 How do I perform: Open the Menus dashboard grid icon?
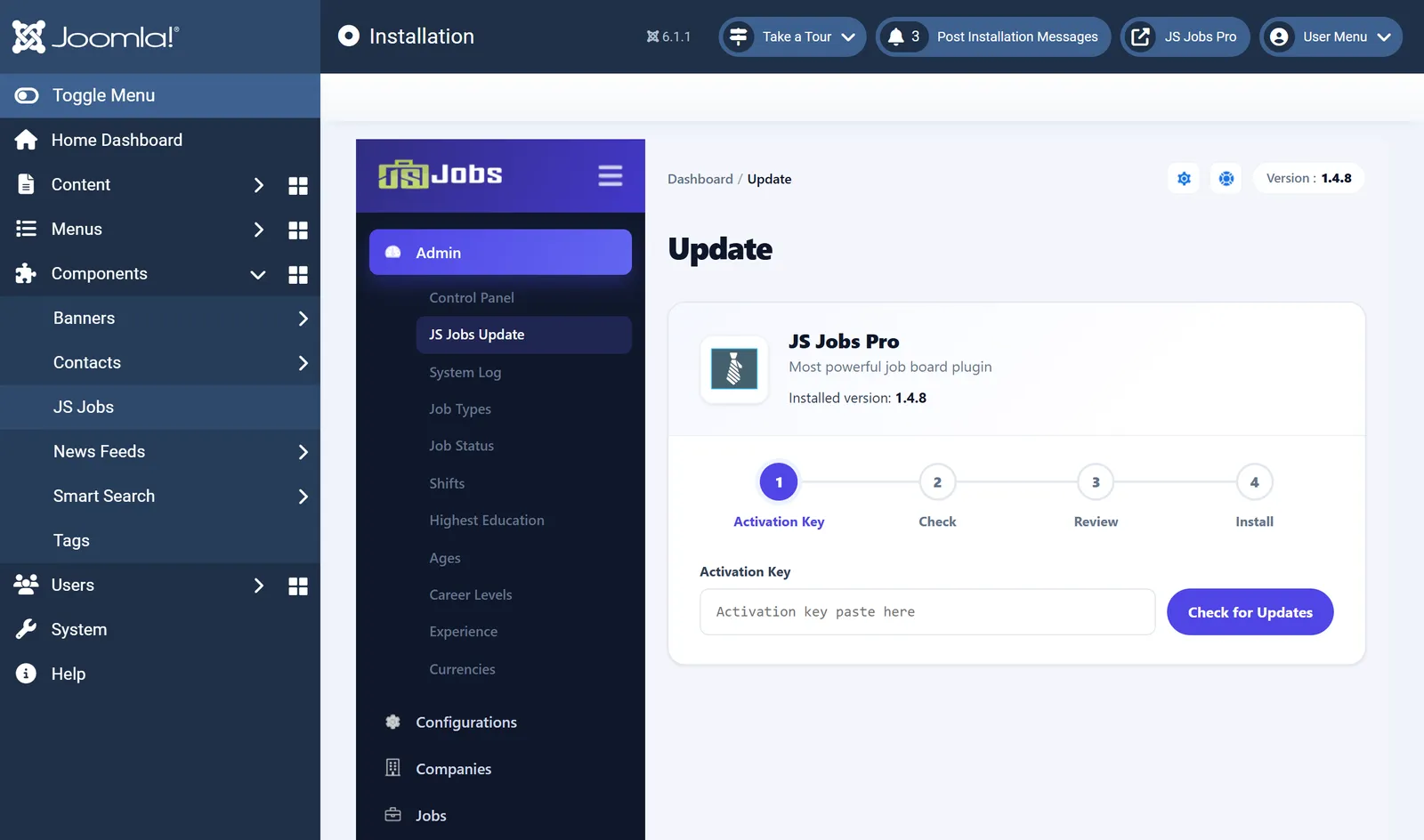298,230
